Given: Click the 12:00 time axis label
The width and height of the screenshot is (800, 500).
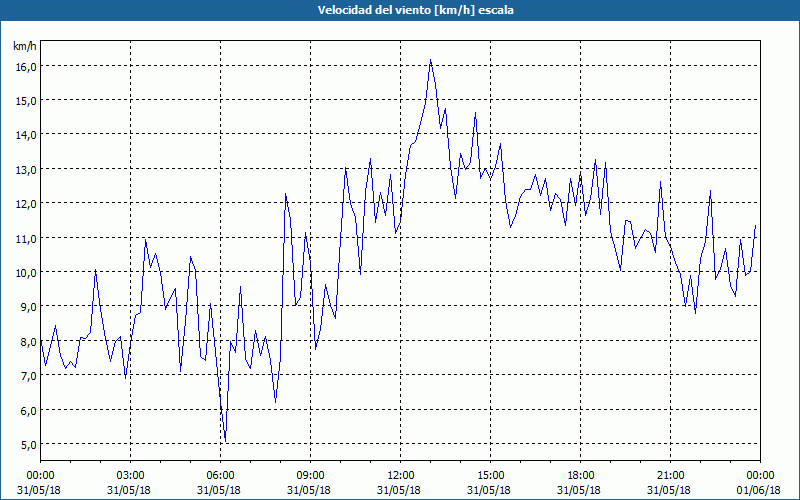Looking at the screenshot, I should point(401,476).
